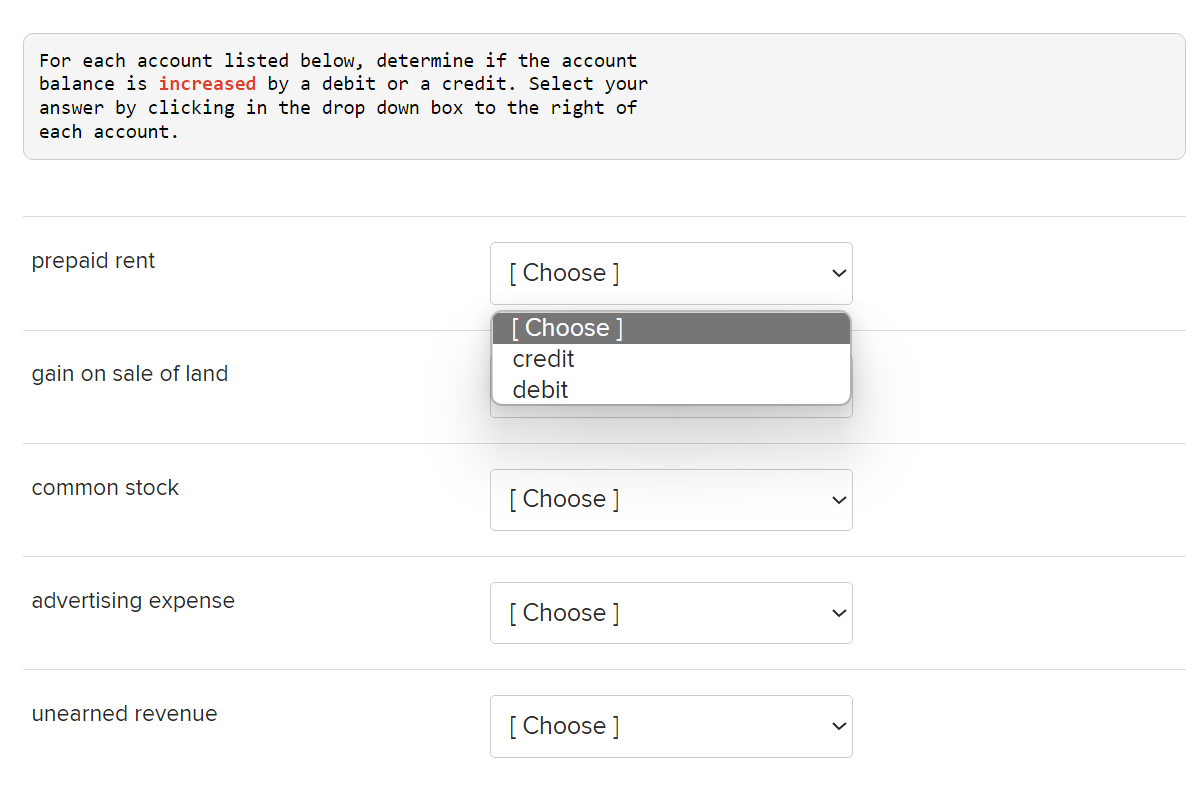This screenshot has width=1198, height=801.
Task: Click chevron arrow of prepaid rent dropdown
Action: pos(839,273)
